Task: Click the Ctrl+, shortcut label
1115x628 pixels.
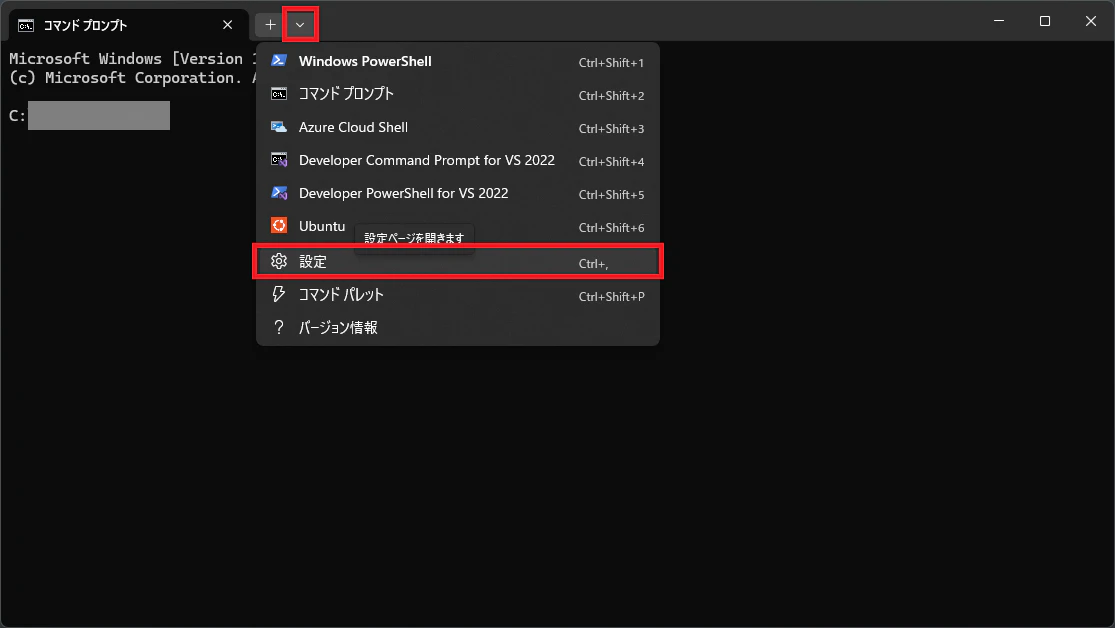Action: pyautogui.click(x=593, y=264)
